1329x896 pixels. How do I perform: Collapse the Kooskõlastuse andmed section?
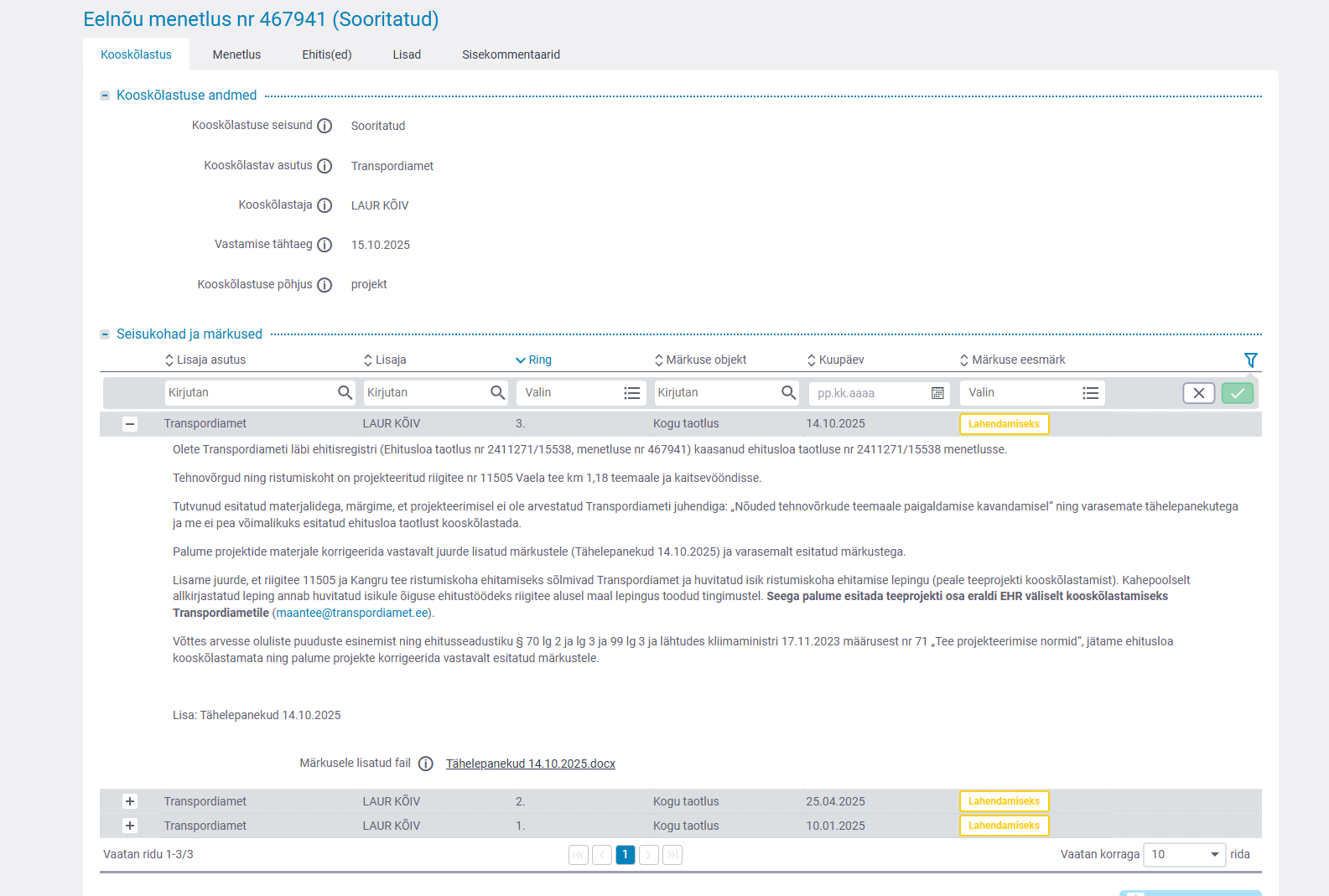pos(105,96)
